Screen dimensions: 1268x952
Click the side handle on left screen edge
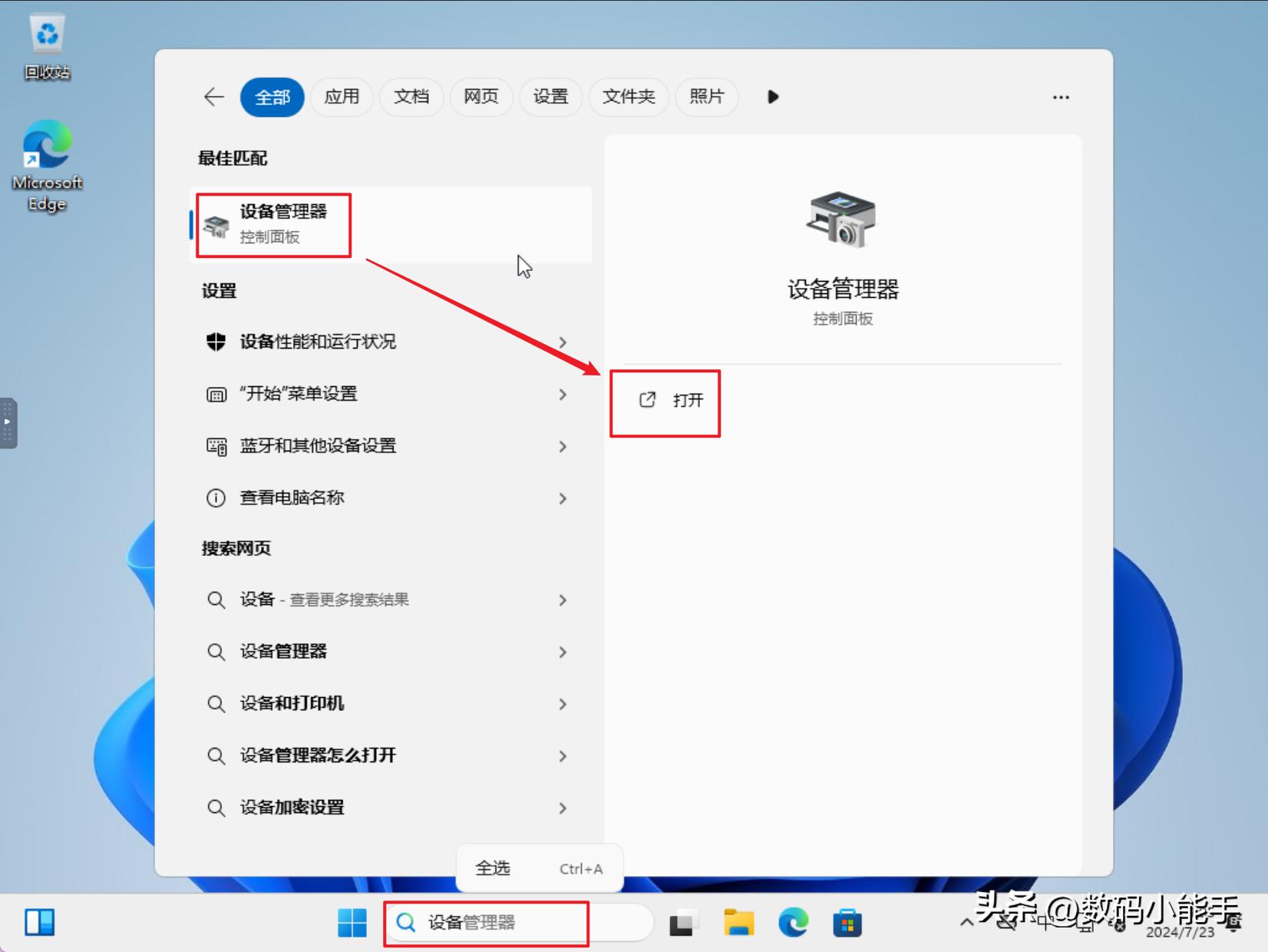pos(8,423)
